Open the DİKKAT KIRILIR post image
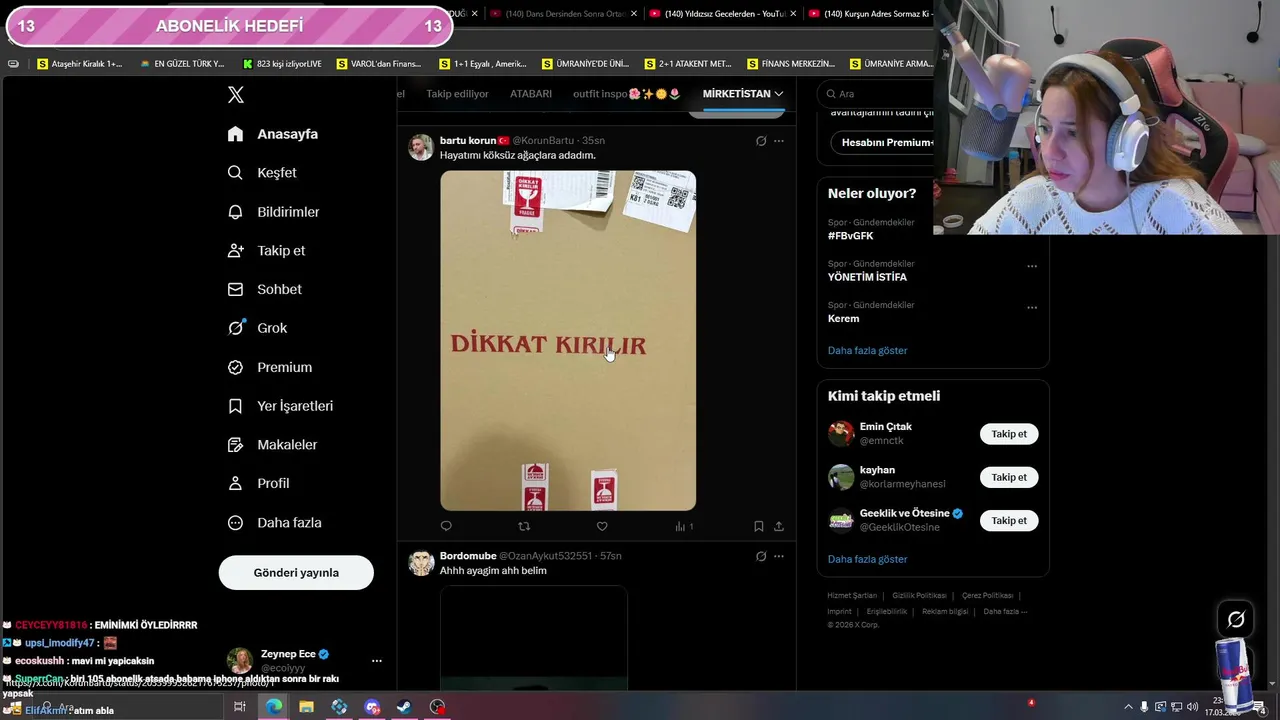 [568, 341]
